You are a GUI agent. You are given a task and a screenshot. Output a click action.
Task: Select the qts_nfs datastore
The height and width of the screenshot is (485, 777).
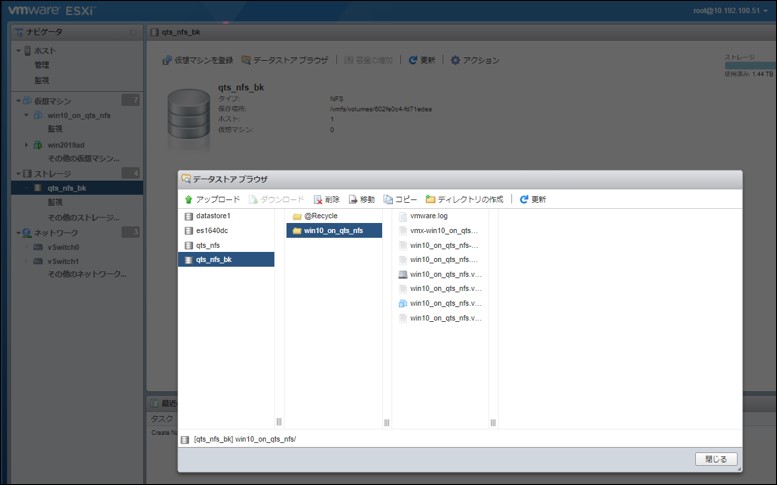pos(207,245)
